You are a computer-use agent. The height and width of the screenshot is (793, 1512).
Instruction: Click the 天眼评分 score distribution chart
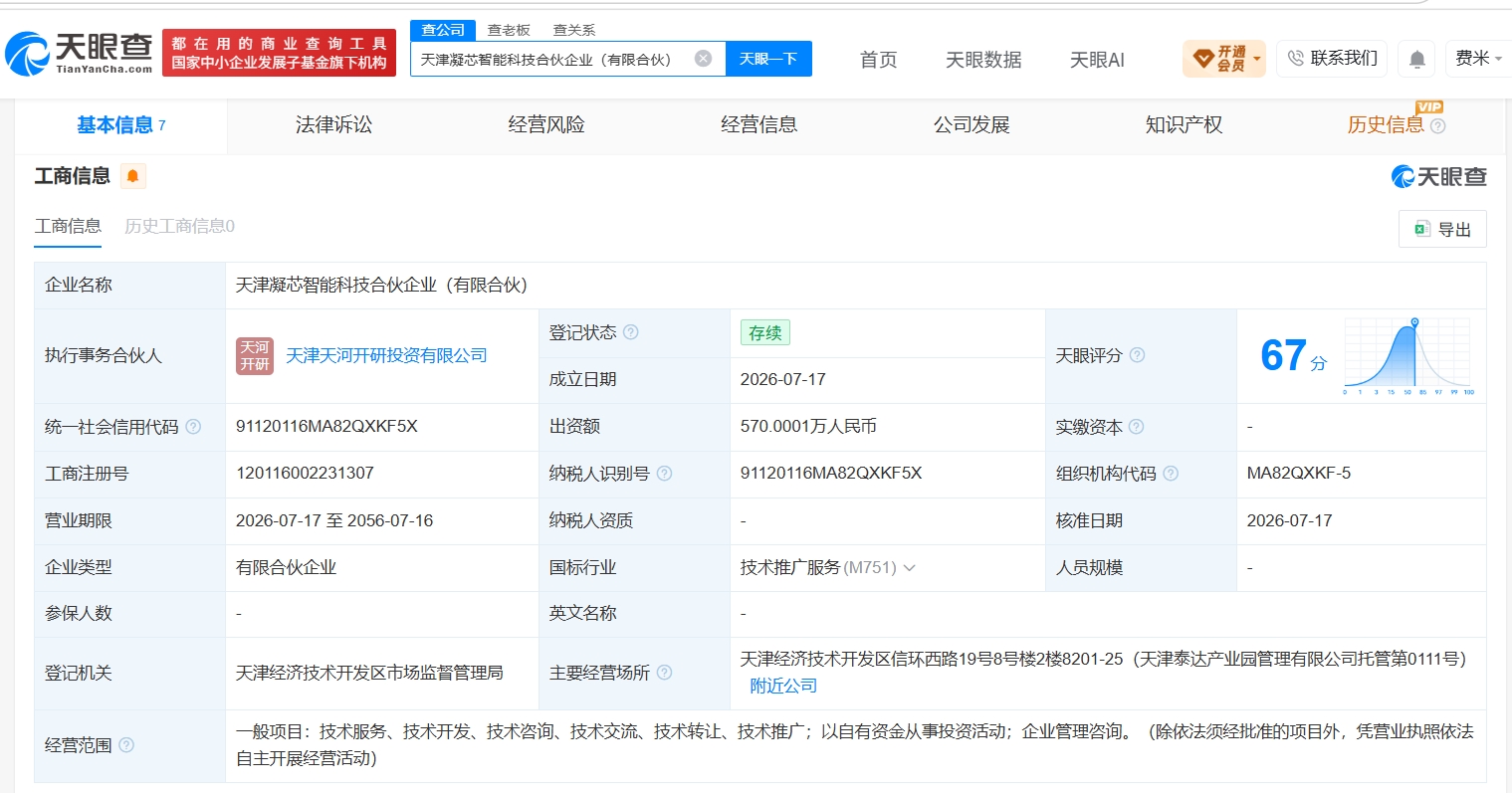point(1408,356)
